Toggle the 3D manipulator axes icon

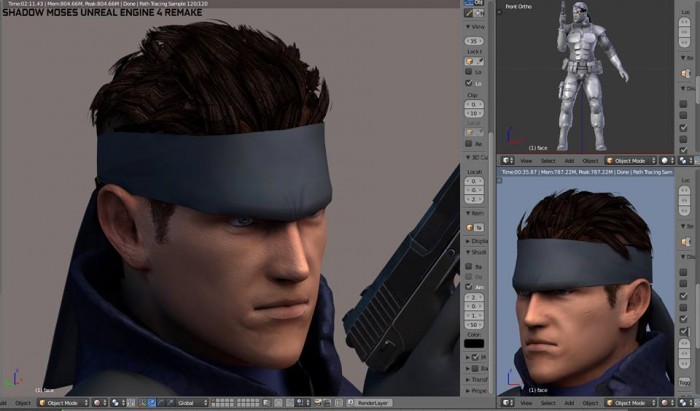tap(143, 403)
